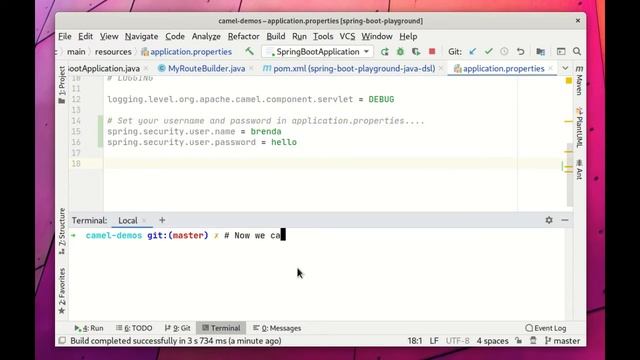Rerun SpringBootApplication with the green rerun icon
Screen dimensions: 640x360
(x=384, y=52)
